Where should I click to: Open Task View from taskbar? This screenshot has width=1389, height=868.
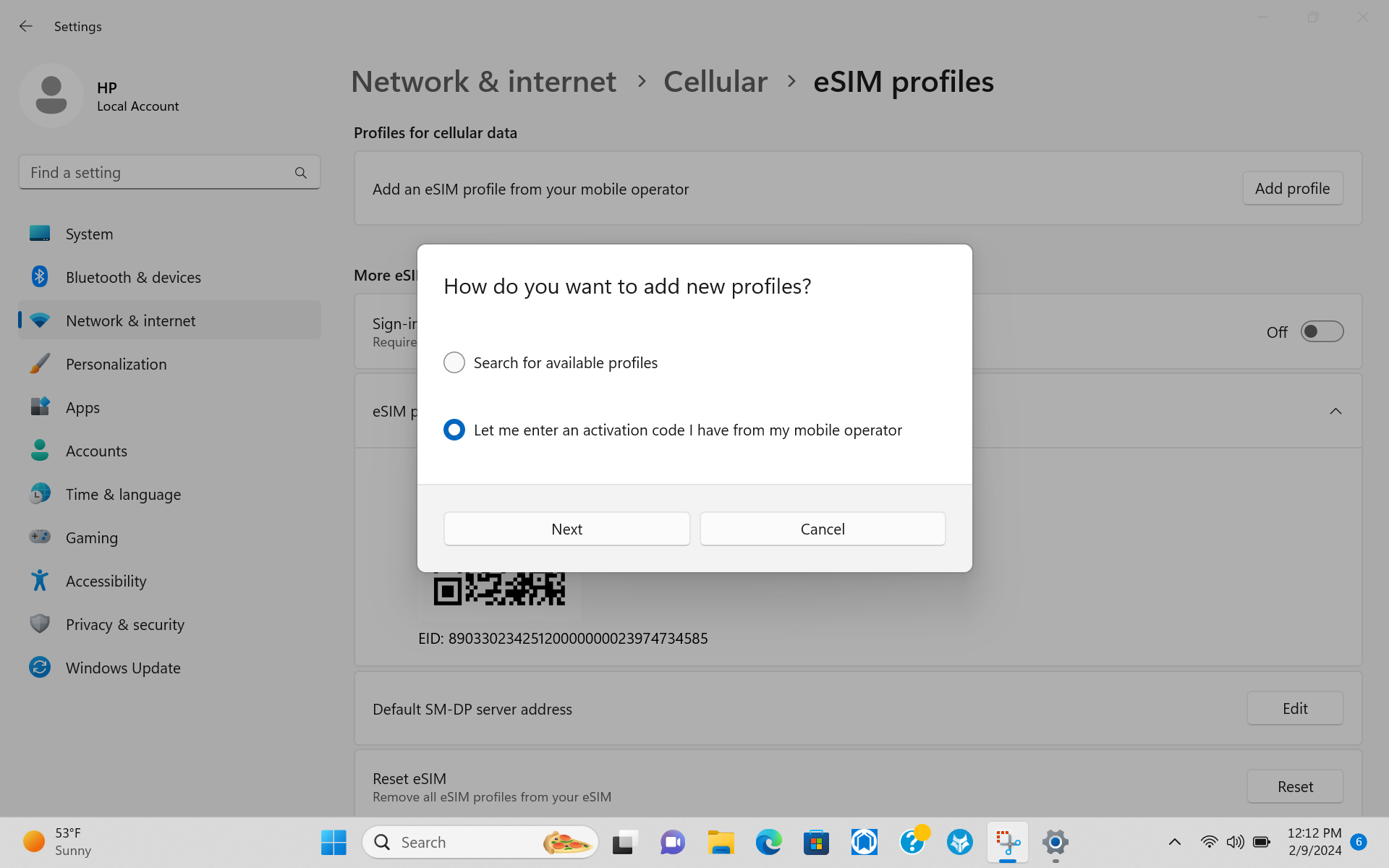coord(624,842)
